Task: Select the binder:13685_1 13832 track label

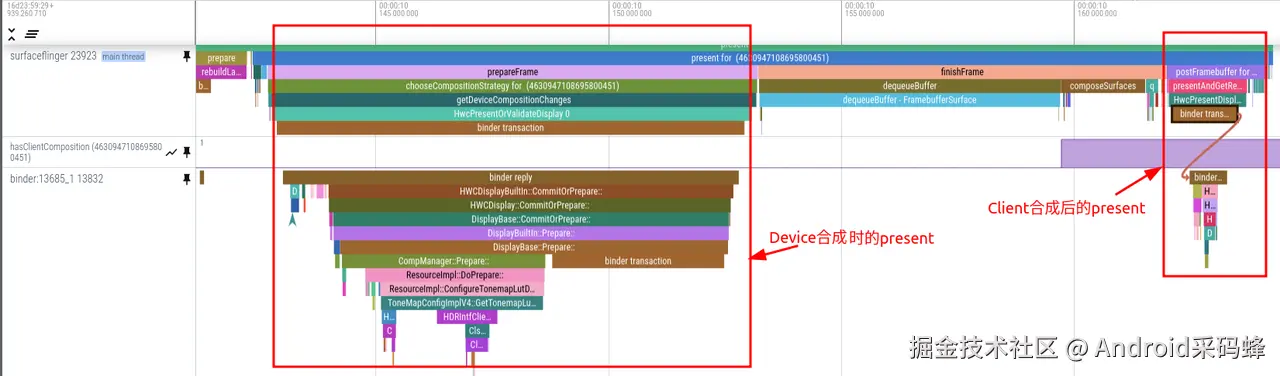Action: point(57,179)
